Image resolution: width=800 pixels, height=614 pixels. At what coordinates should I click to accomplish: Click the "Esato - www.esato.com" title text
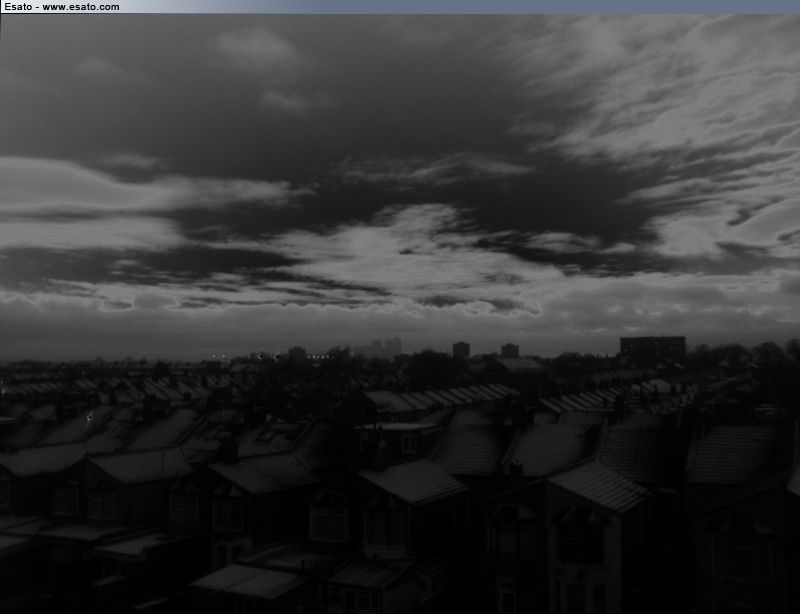tap(62, 7)
